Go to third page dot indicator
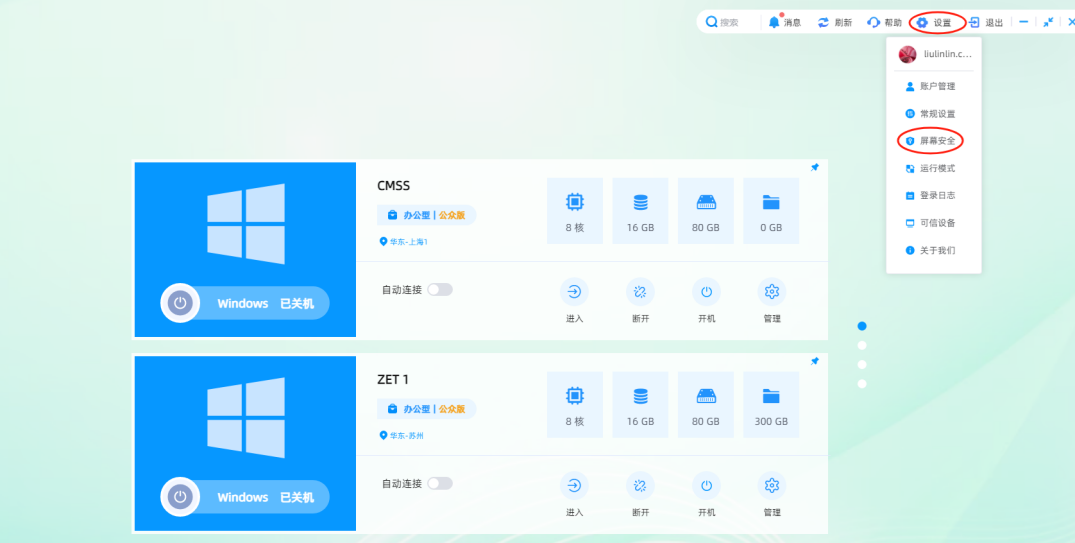 pos(862,365)
